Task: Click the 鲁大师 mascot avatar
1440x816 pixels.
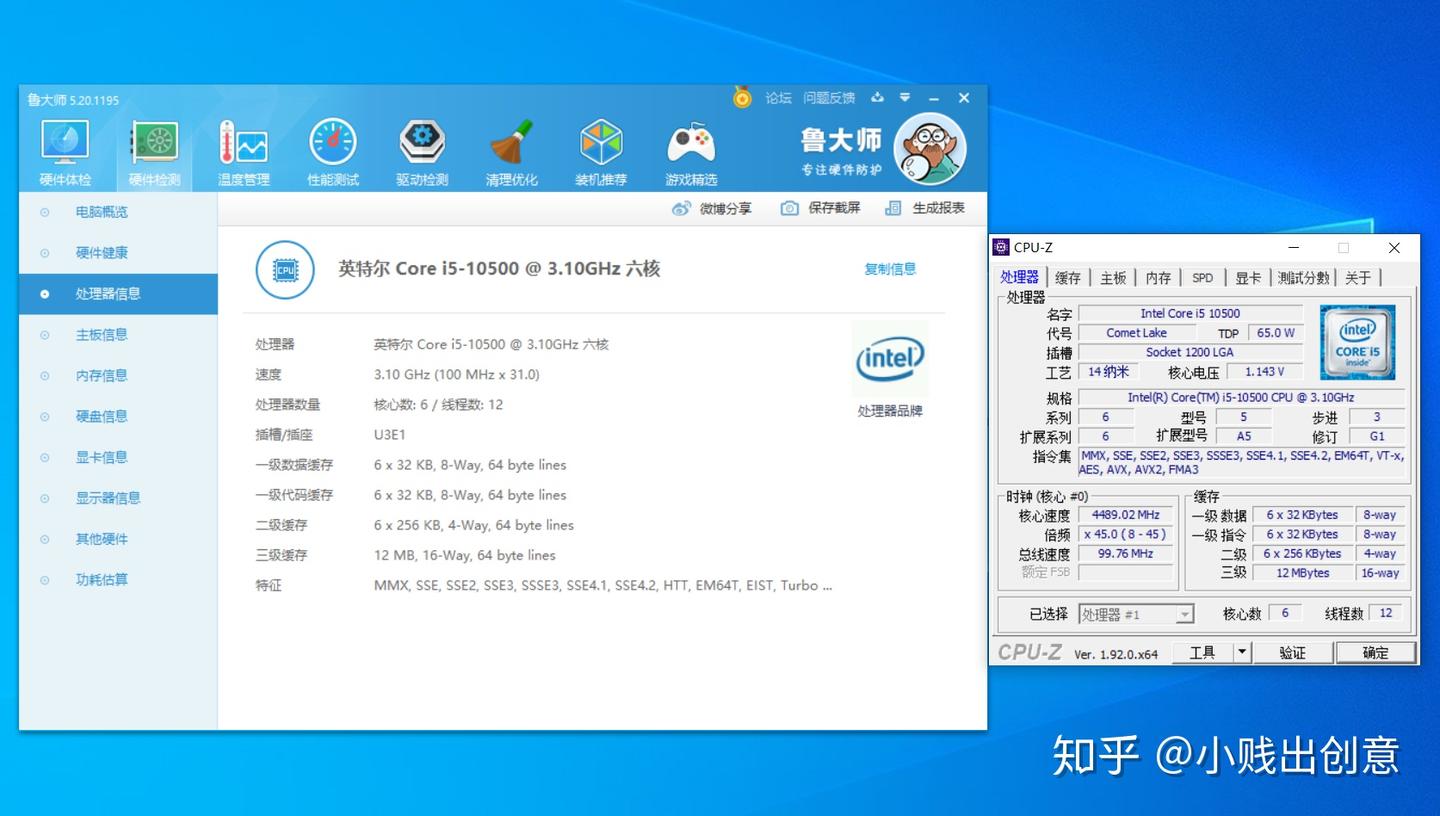Action: (x=929, y=147)
